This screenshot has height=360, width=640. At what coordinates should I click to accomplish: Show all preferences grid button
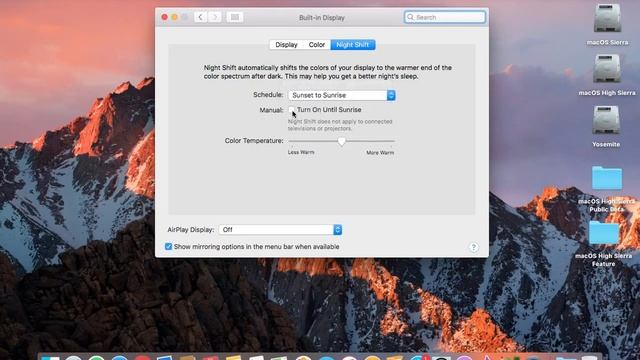click(235, 17)
